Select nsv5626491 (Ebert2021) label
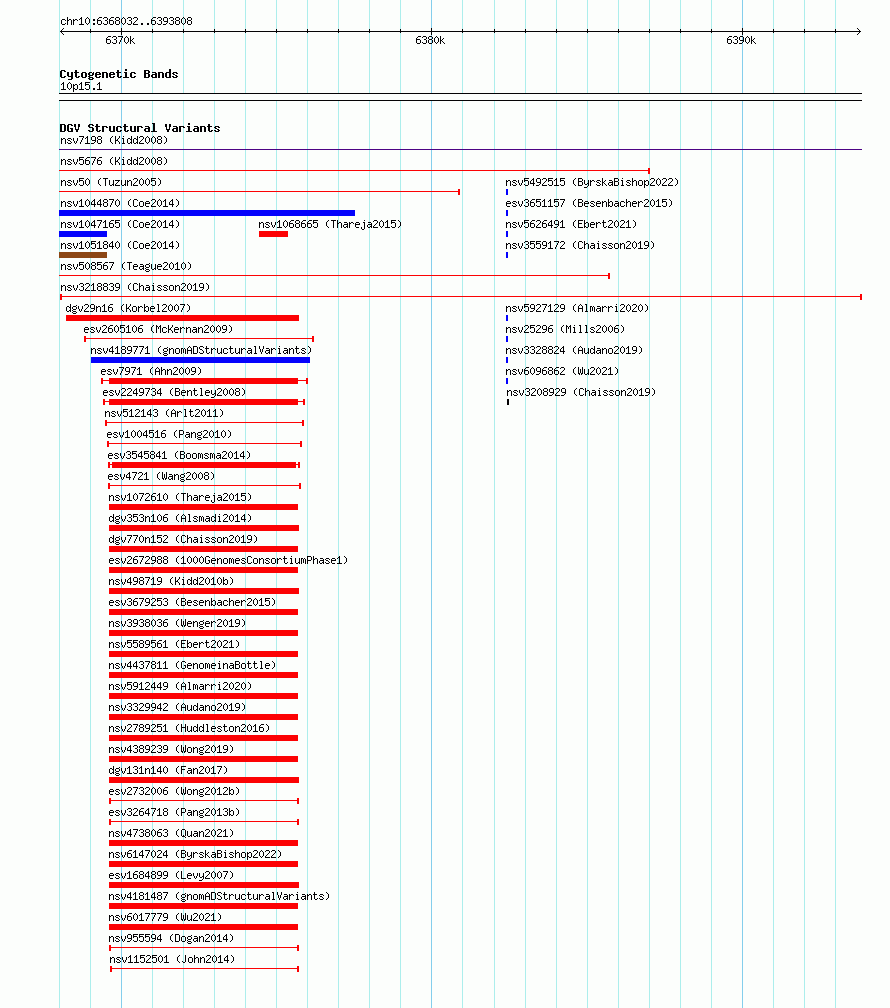The image size is (890, 1008). tap(571, 224)
